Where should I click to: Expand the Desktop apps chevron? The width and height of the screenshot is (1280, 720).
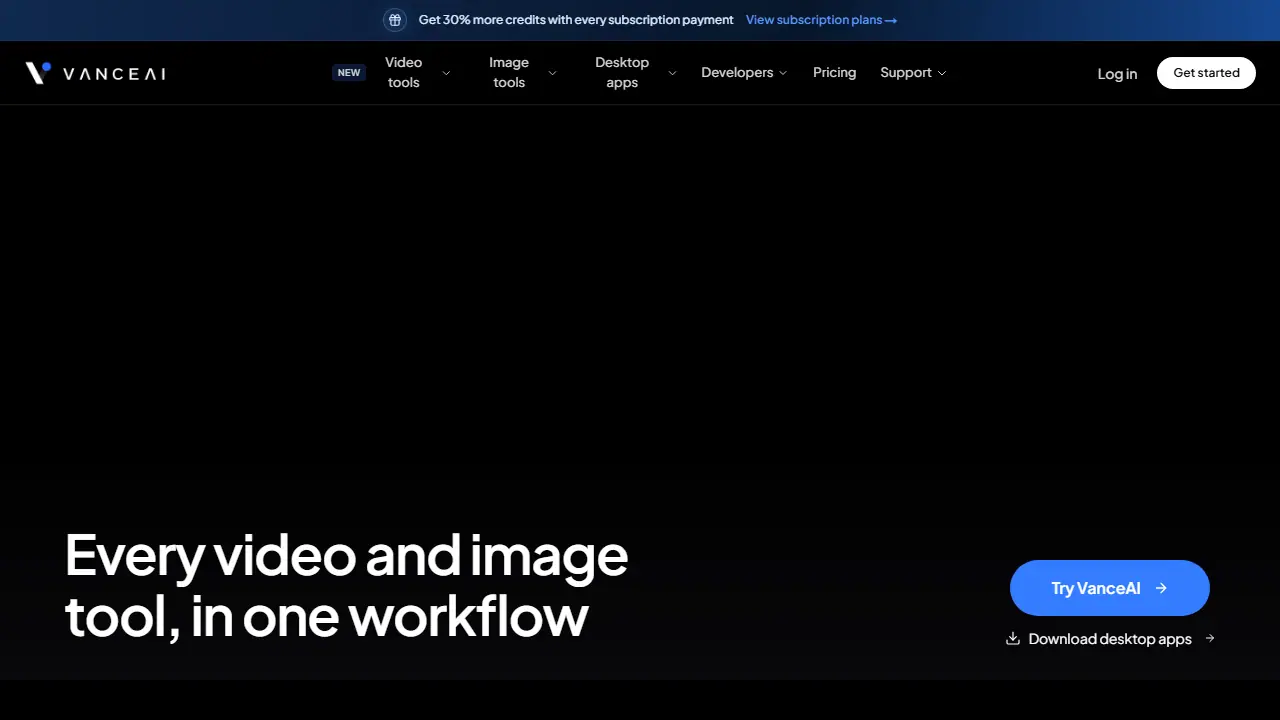(x=672, y=73)
